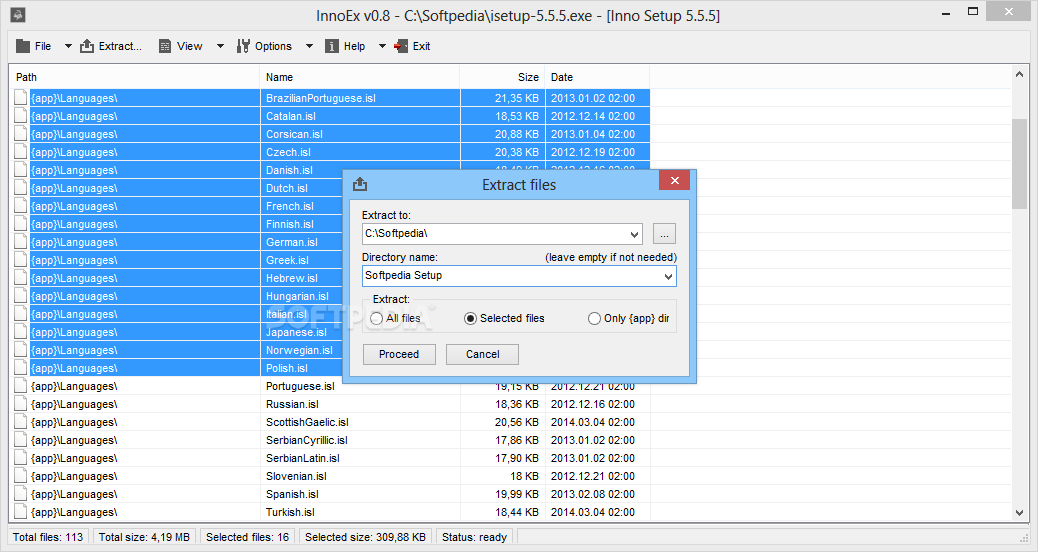
Task: Click the Exit door icon
Action: [401, 46]
